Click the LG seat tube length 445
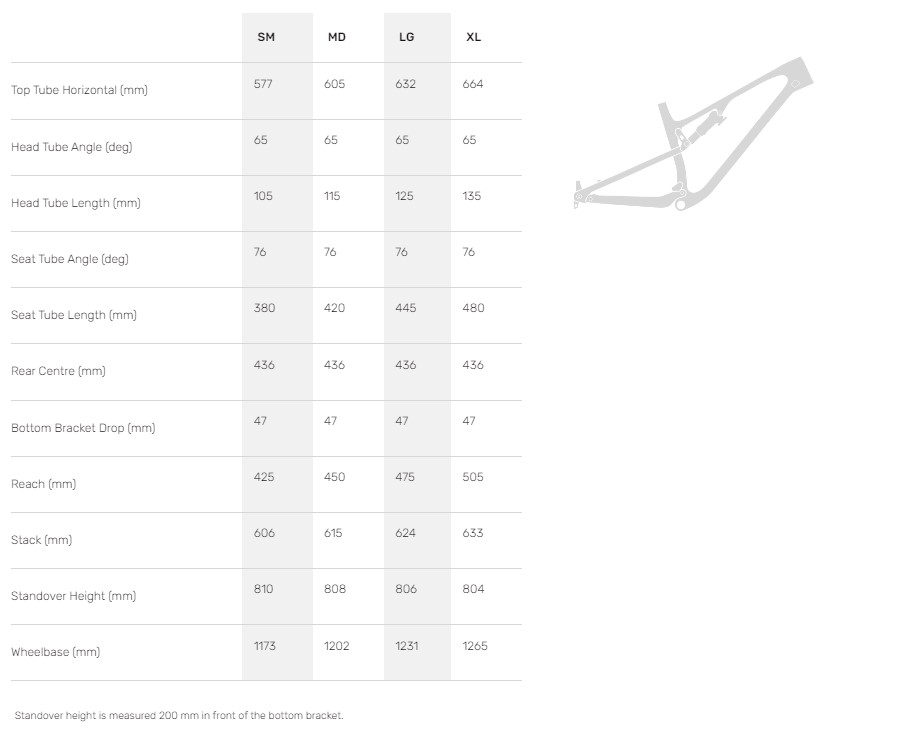 tap(405, 308)
